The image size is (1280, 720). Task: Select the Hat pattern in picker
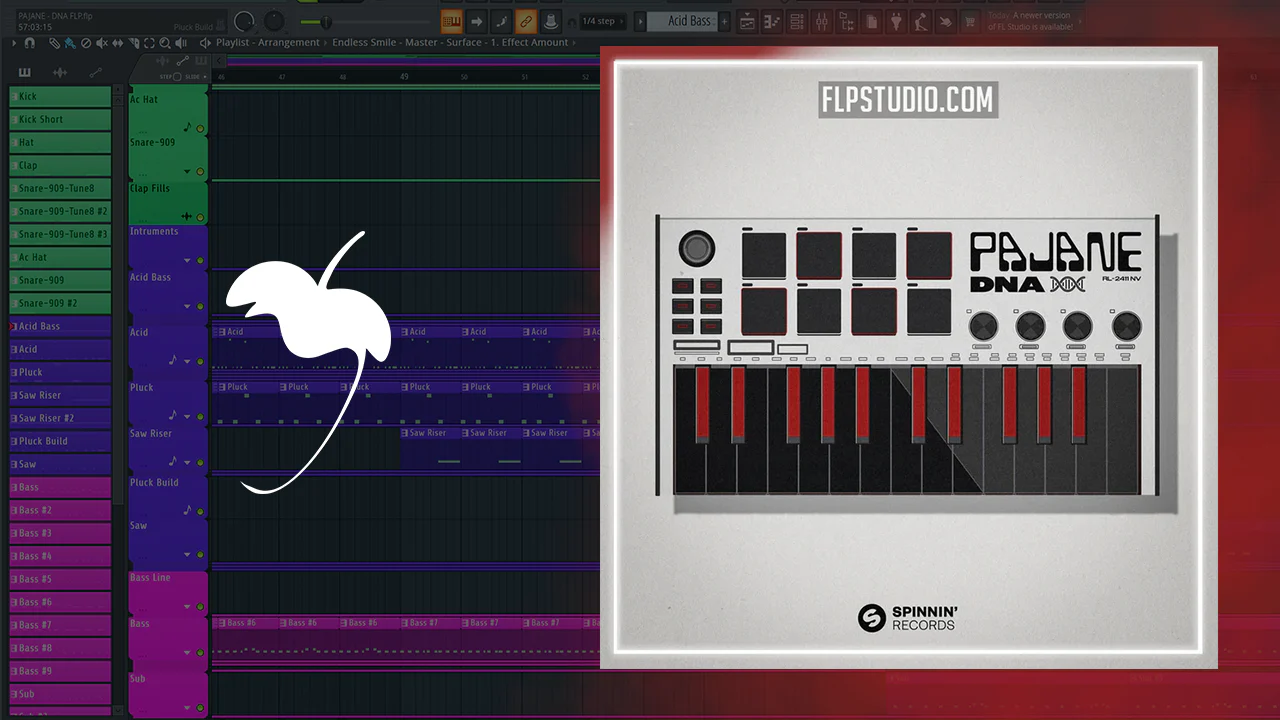coord(60,143)
